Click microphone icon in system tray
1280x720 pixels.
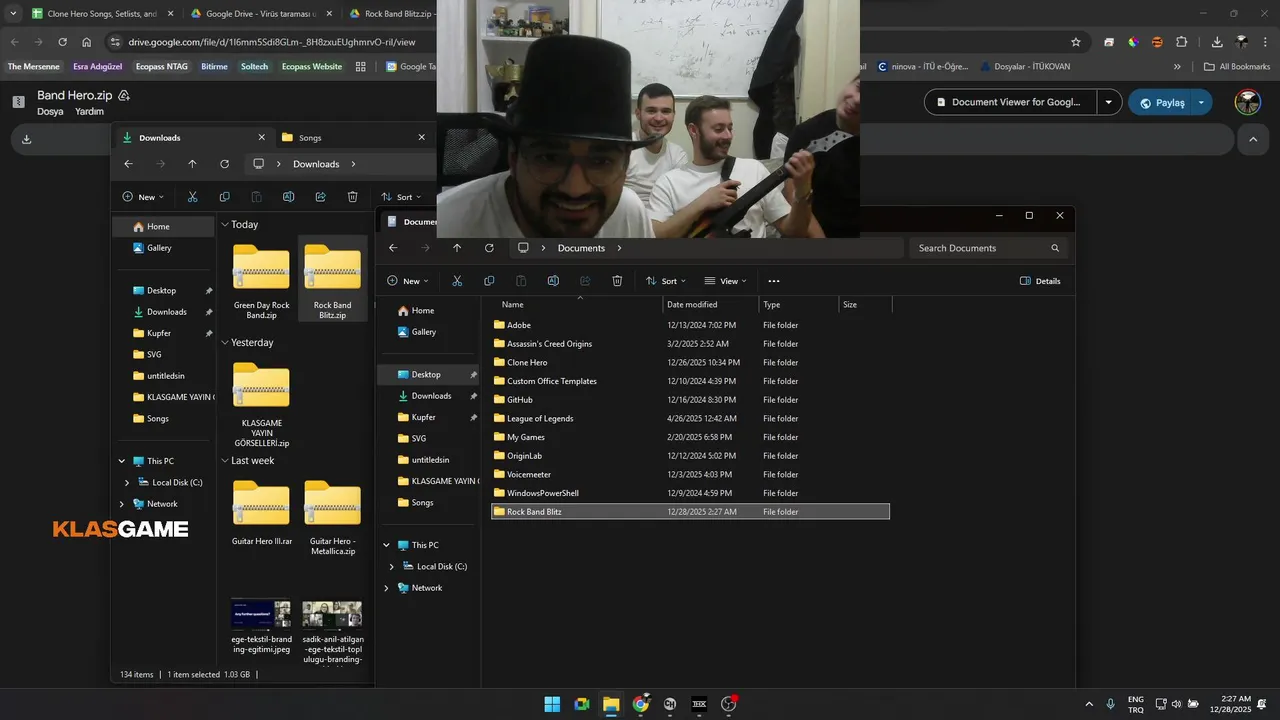coord(1110,704)
